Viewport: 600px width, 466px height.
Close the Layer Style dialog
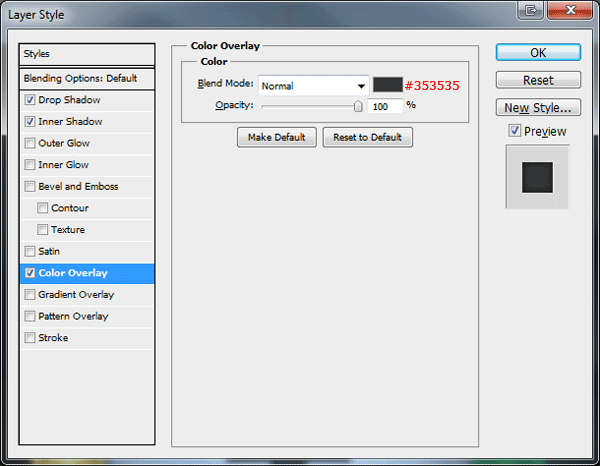pos(570,10)
